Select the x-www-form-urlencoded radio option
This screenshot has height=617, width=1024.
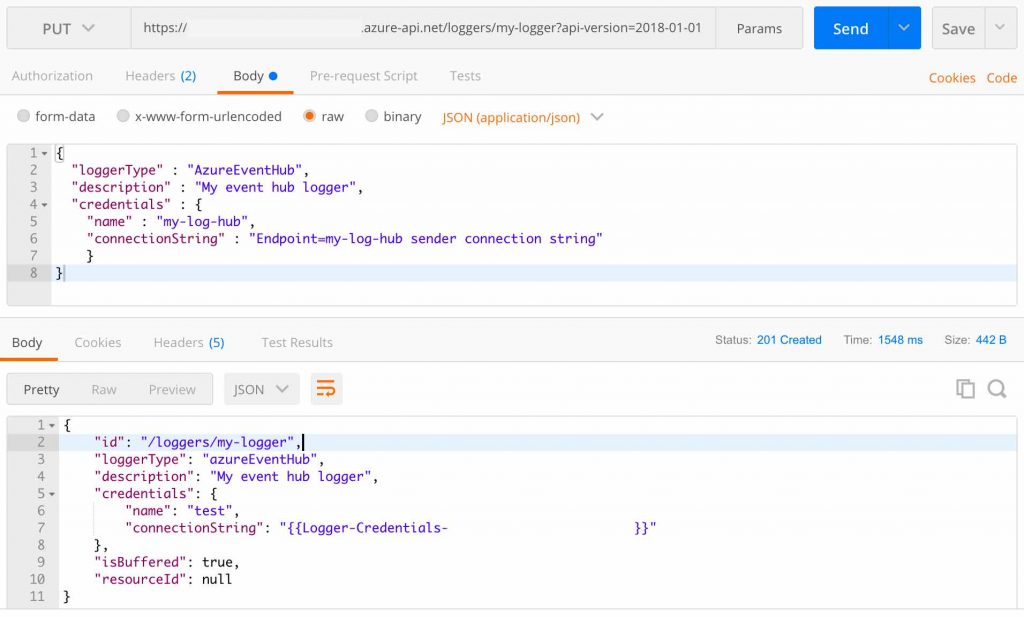point(123,116)
